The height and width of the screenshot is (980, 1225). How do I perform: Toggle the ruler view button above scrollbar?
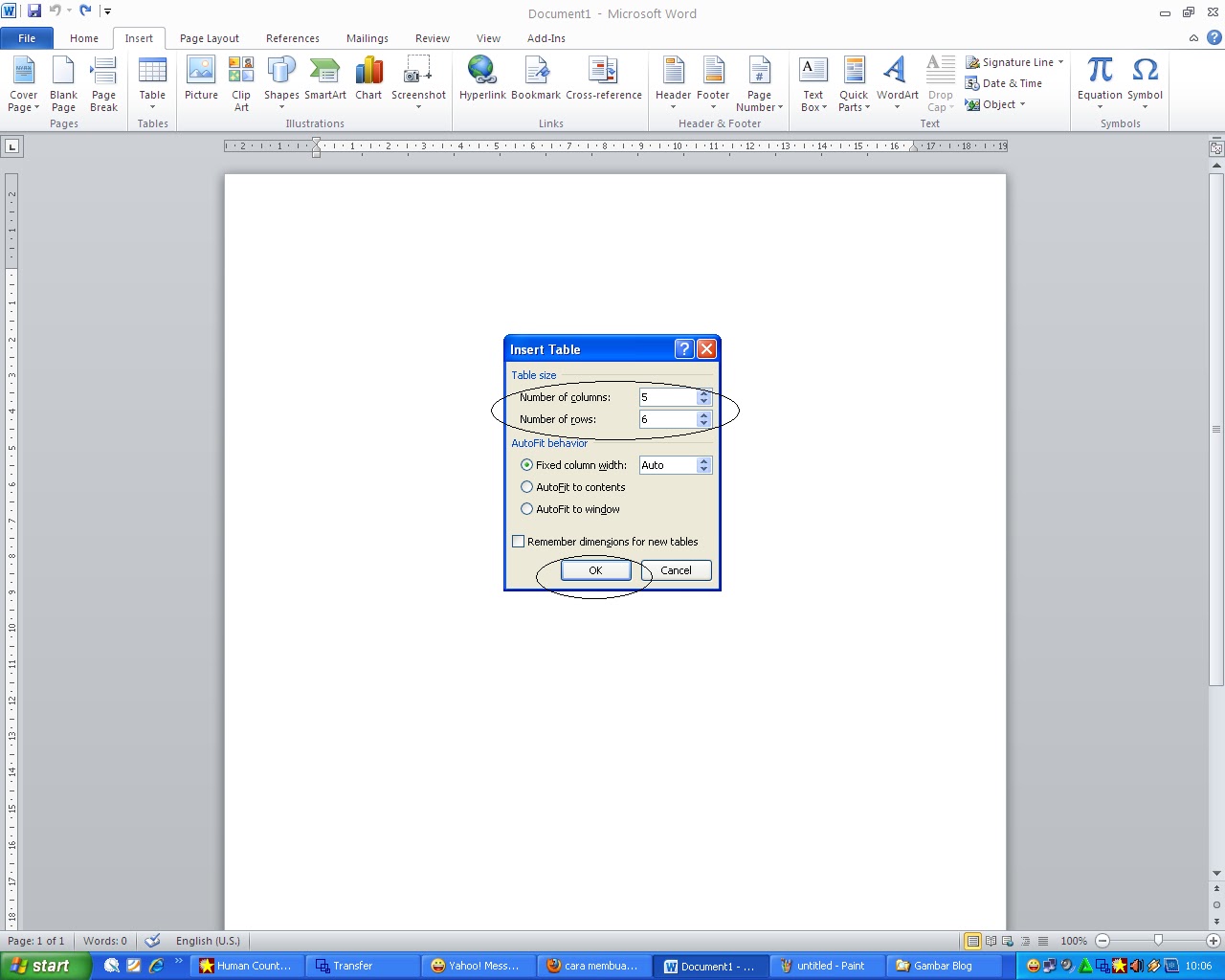pyautogui.click(x=1216, y=148)
